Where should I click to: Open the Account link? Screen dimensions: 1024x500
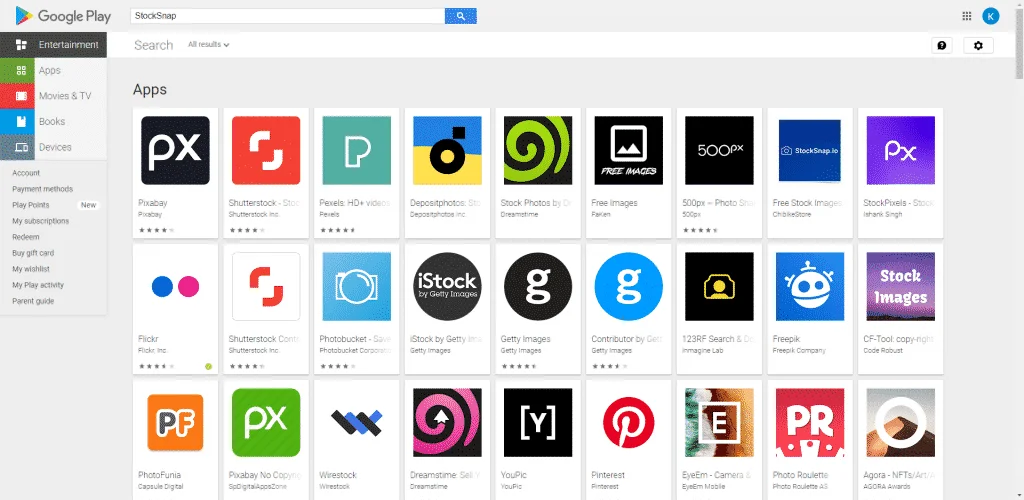(26, 173)
